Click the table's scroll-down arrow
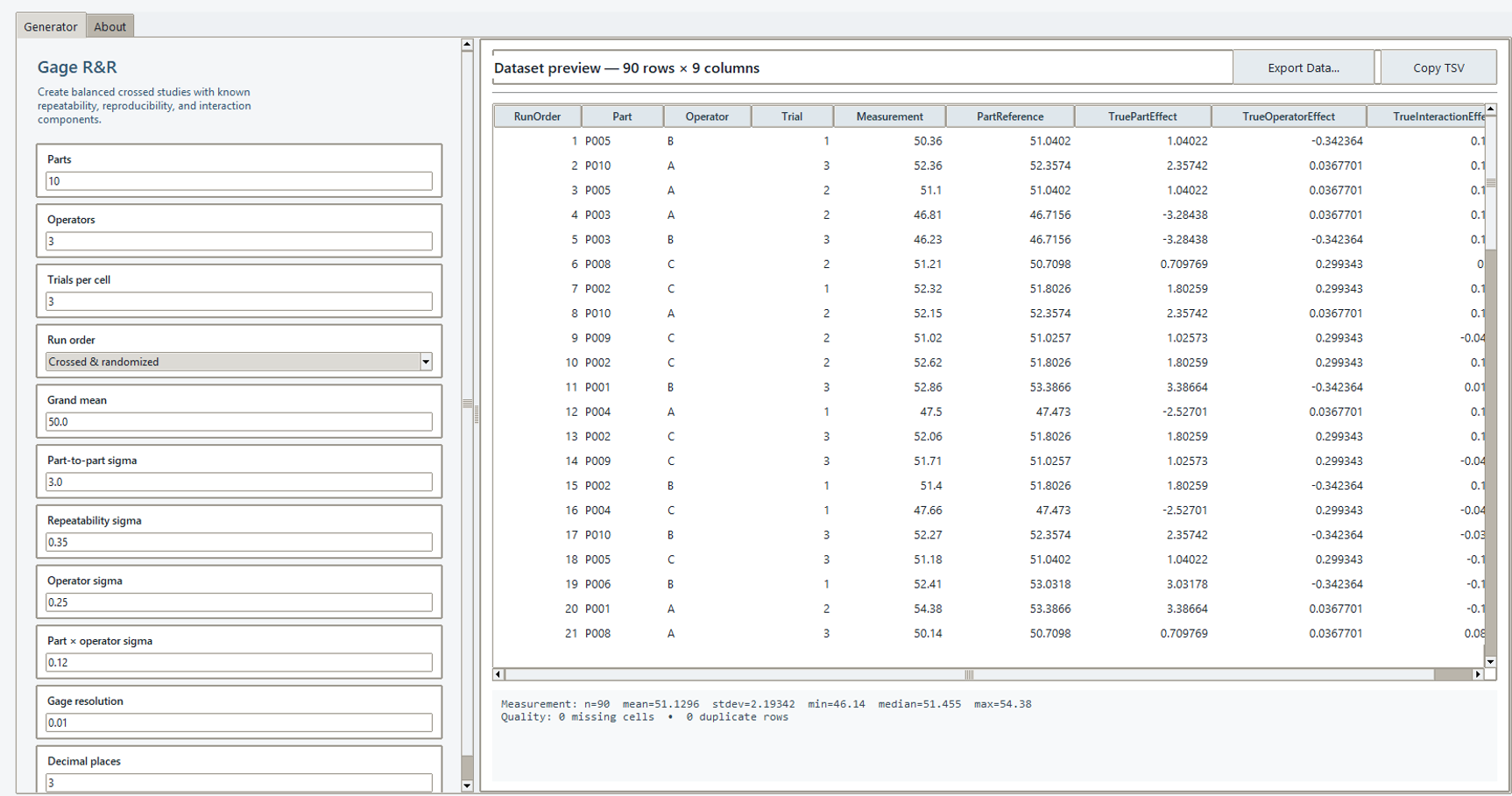1512x796 pixels. click(1491, 662)
